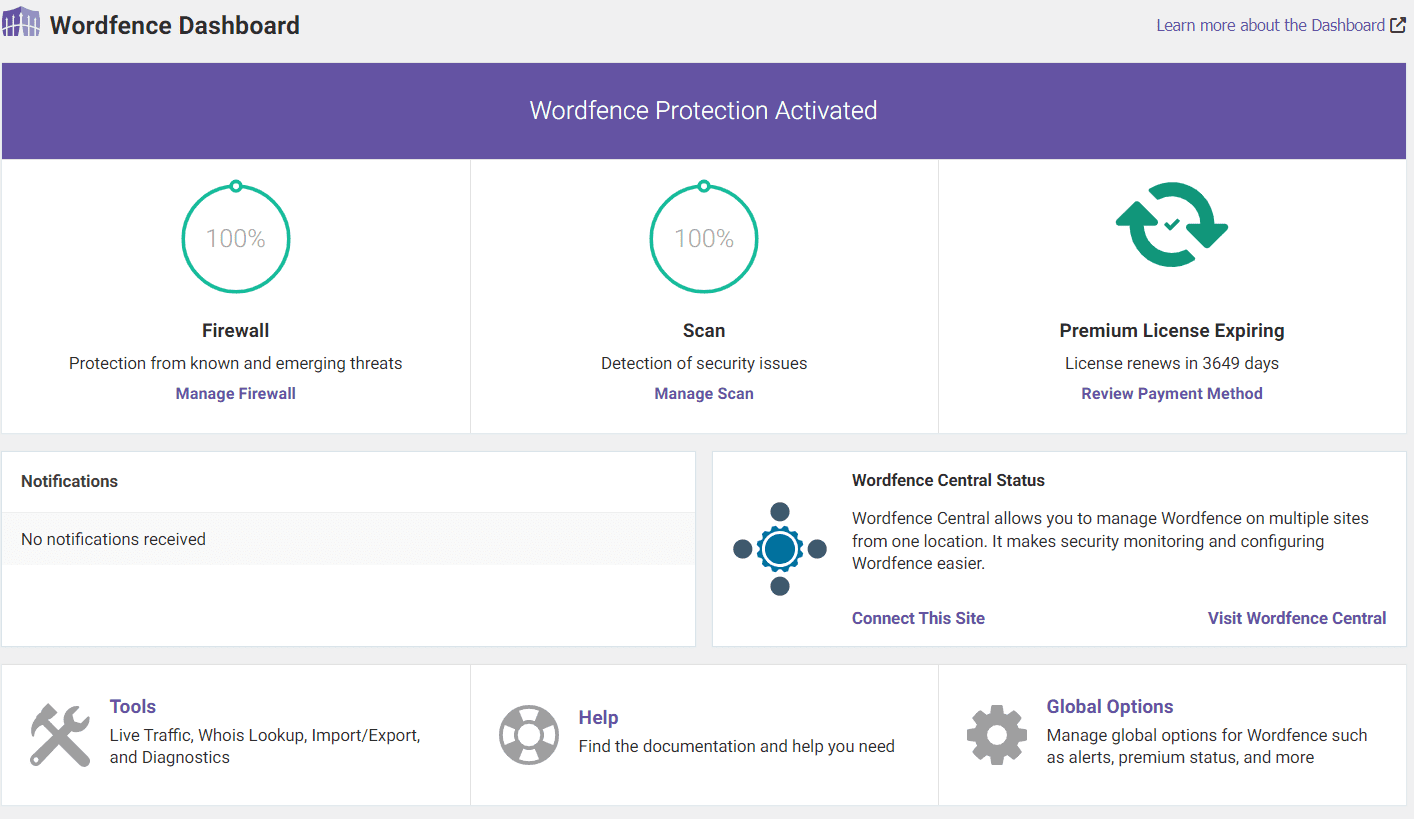Select Review Payment Method link
The height and width of the screenshot is (819, 1414).
1172,394
